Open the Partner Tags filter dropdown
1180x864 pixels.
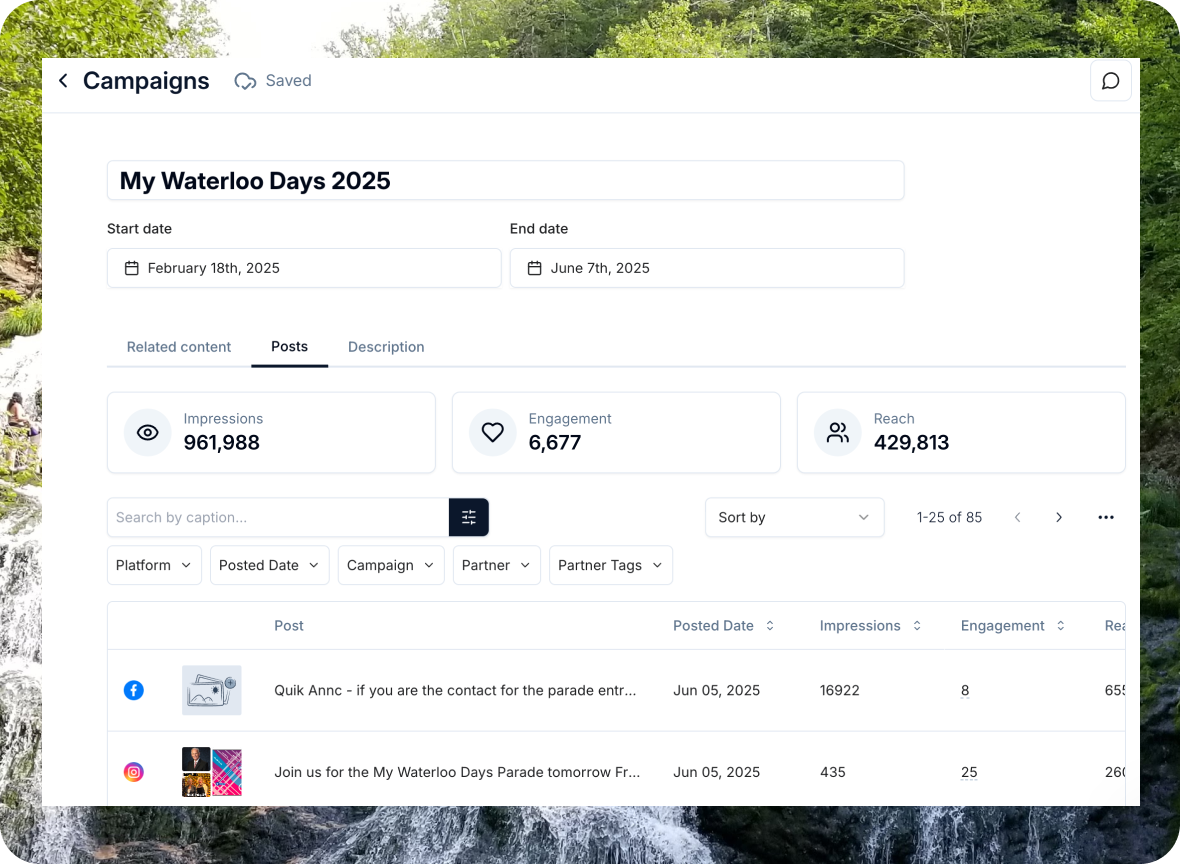(x=610, y=565)
